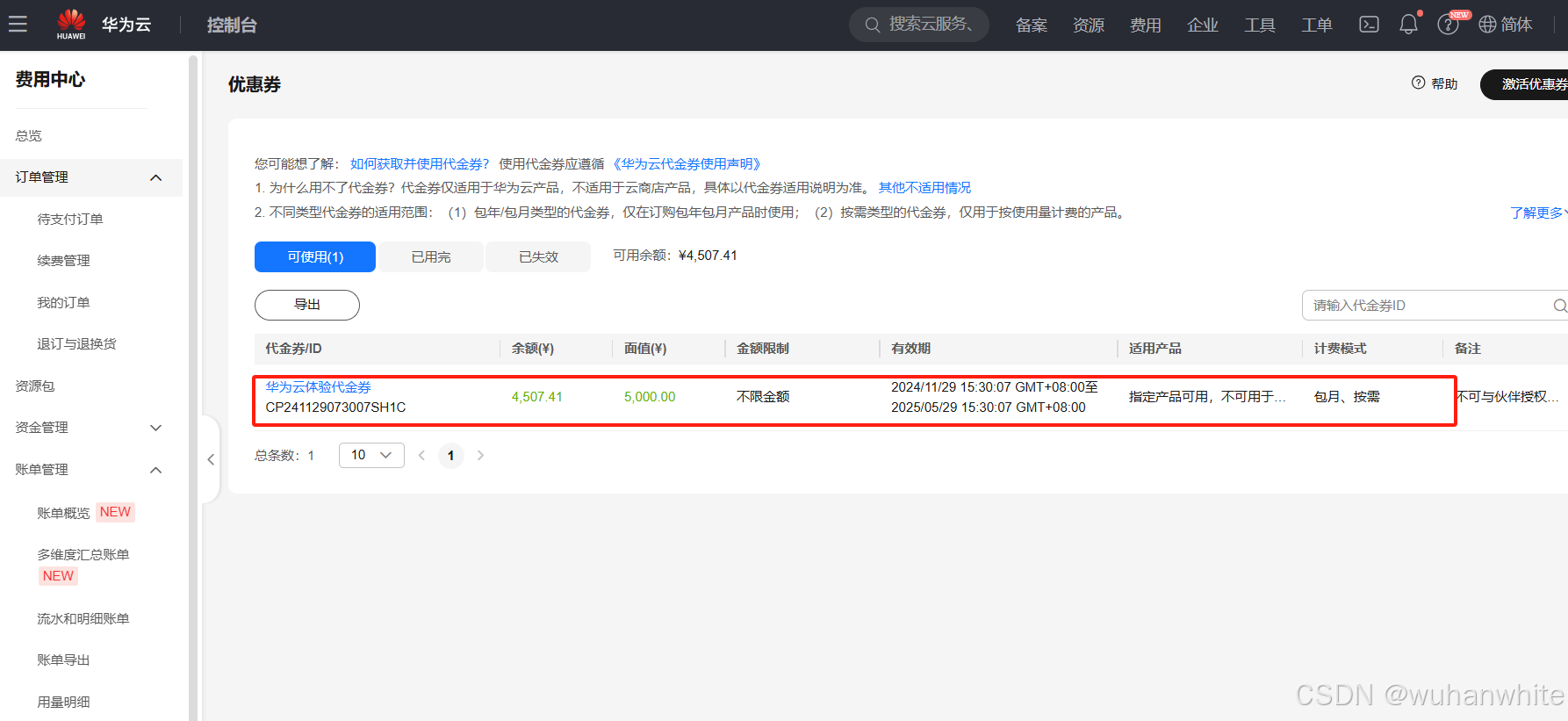The image size is (1568, 721).
Task: Click the 控制台 console link
Action: pyautogui.click(x=232, y=25)
